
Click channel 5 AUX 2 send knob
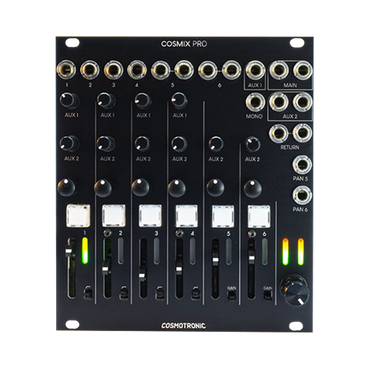216,143
